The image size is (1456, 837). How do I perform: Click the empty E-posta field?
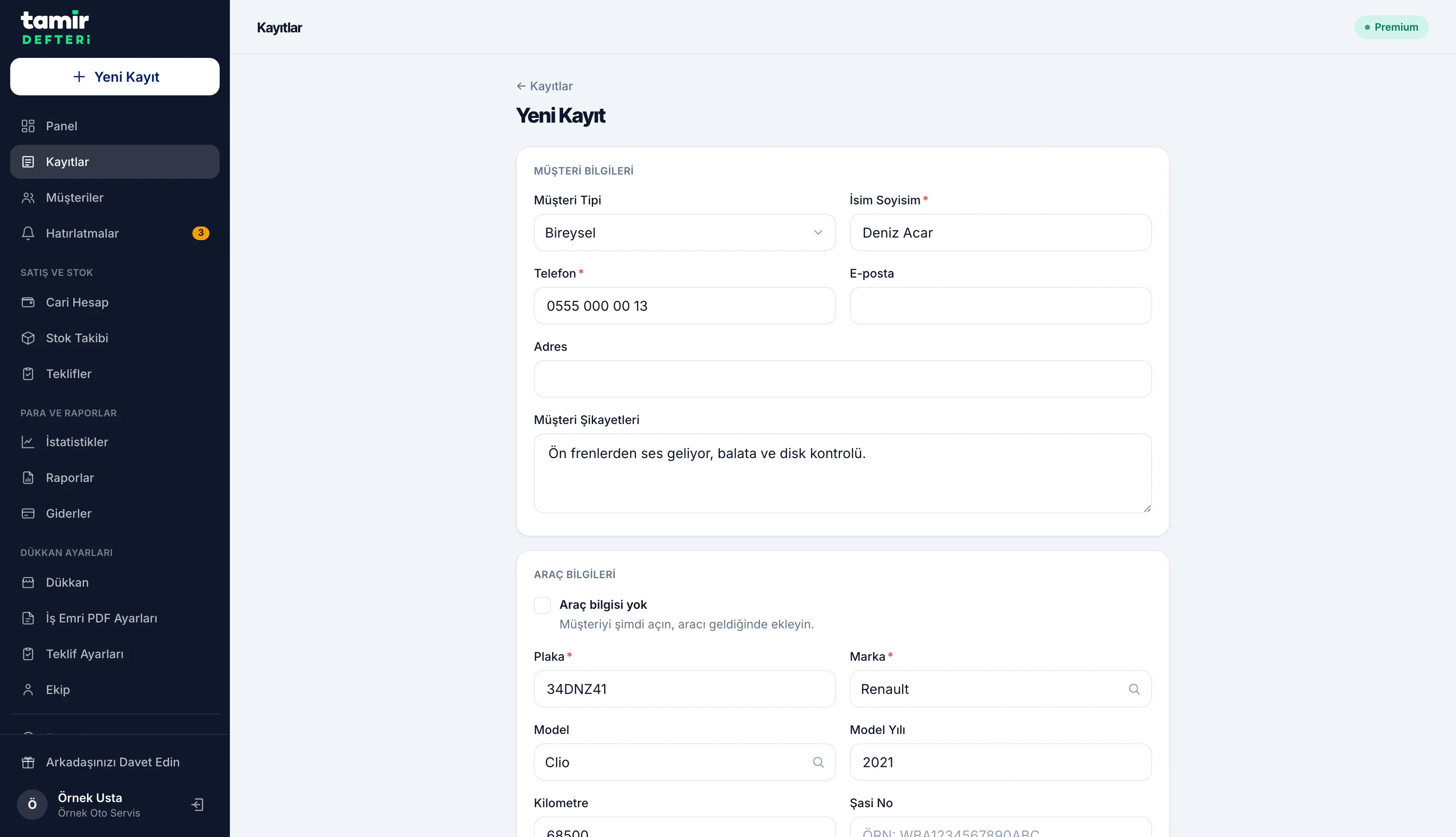[x=1000, y=306]
